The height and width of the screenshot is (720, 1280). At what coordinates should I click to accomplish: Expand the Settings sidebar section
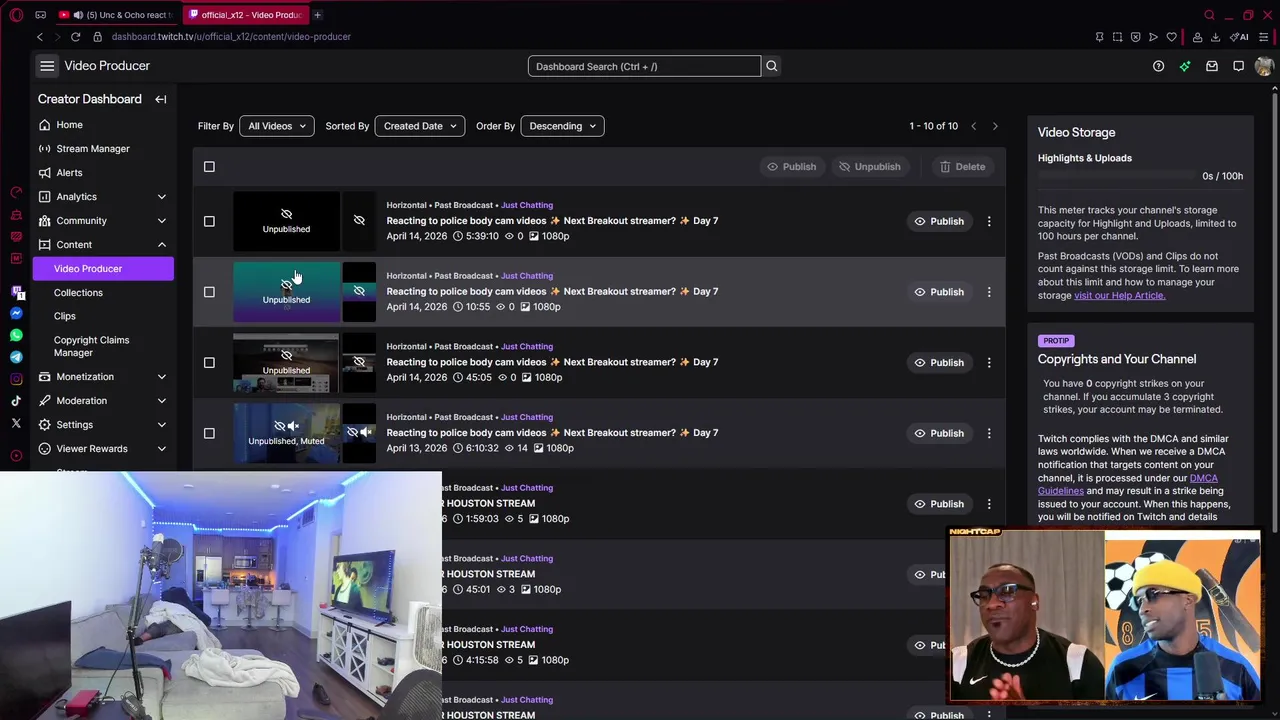pos(103,425)
